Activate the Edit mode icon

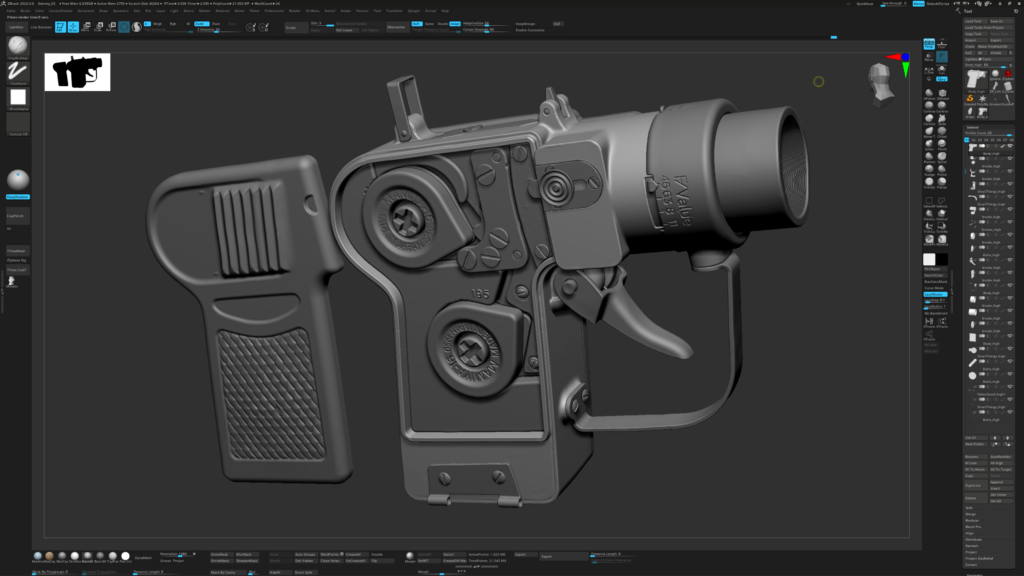point(60,27)
